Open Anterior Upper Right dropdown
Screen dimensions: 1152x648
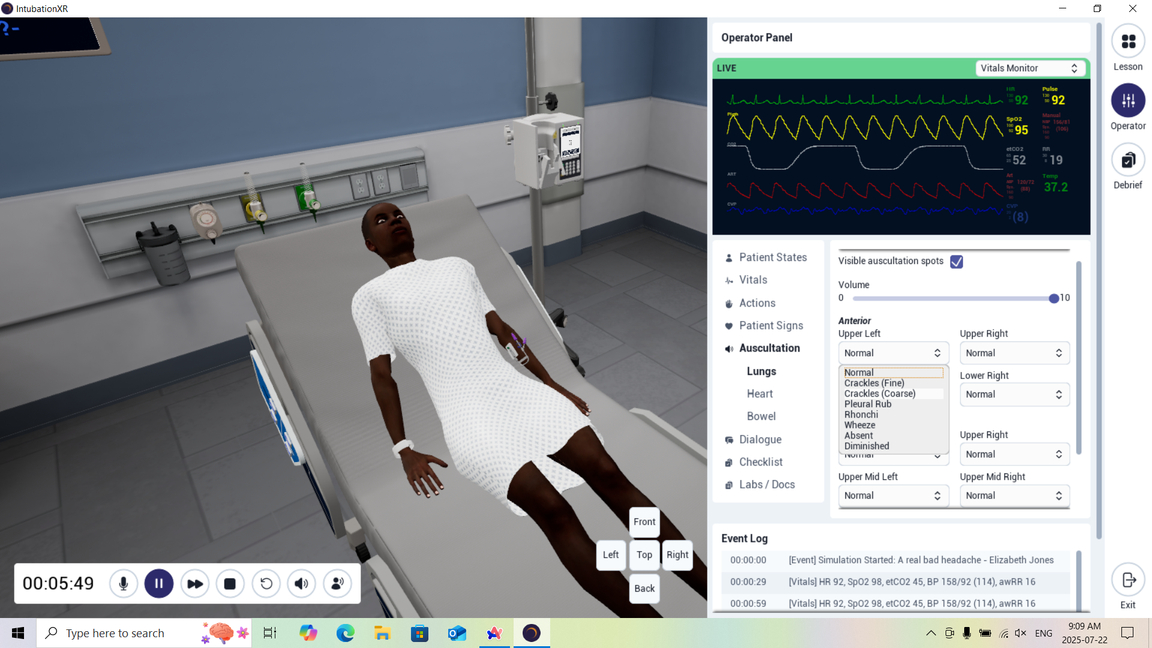pyautogui.click(x=1015, y=353)
